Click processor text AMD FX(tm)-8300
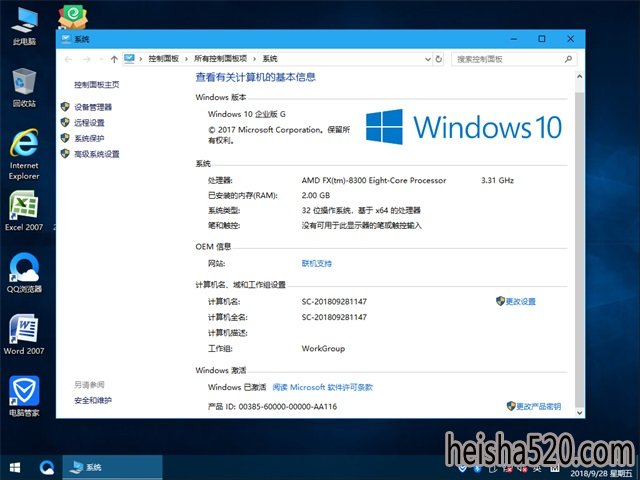Viewport: 640px width, 480px height. click(x=373, y=180)
